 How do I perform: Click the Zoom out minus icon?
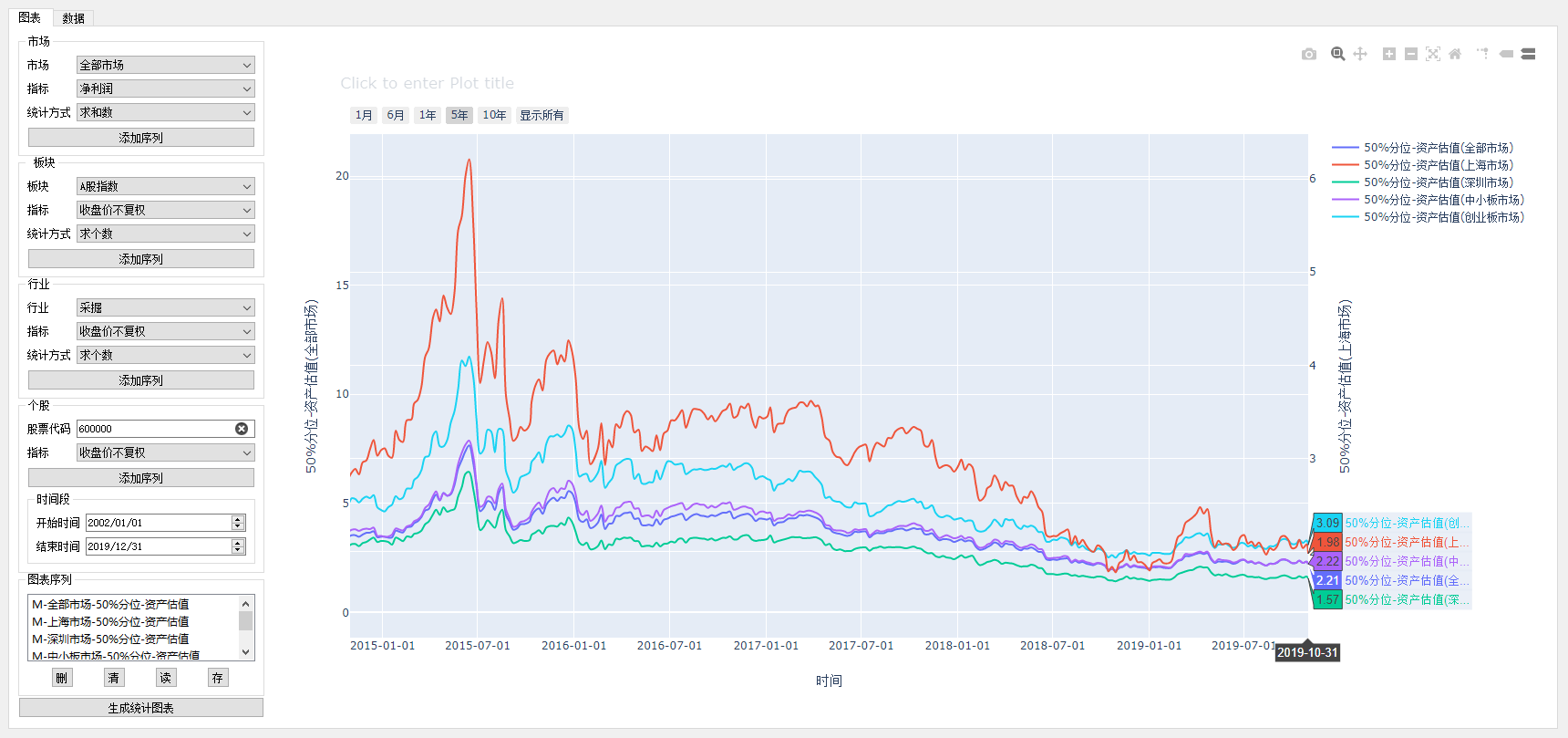tap(1410, 55)
